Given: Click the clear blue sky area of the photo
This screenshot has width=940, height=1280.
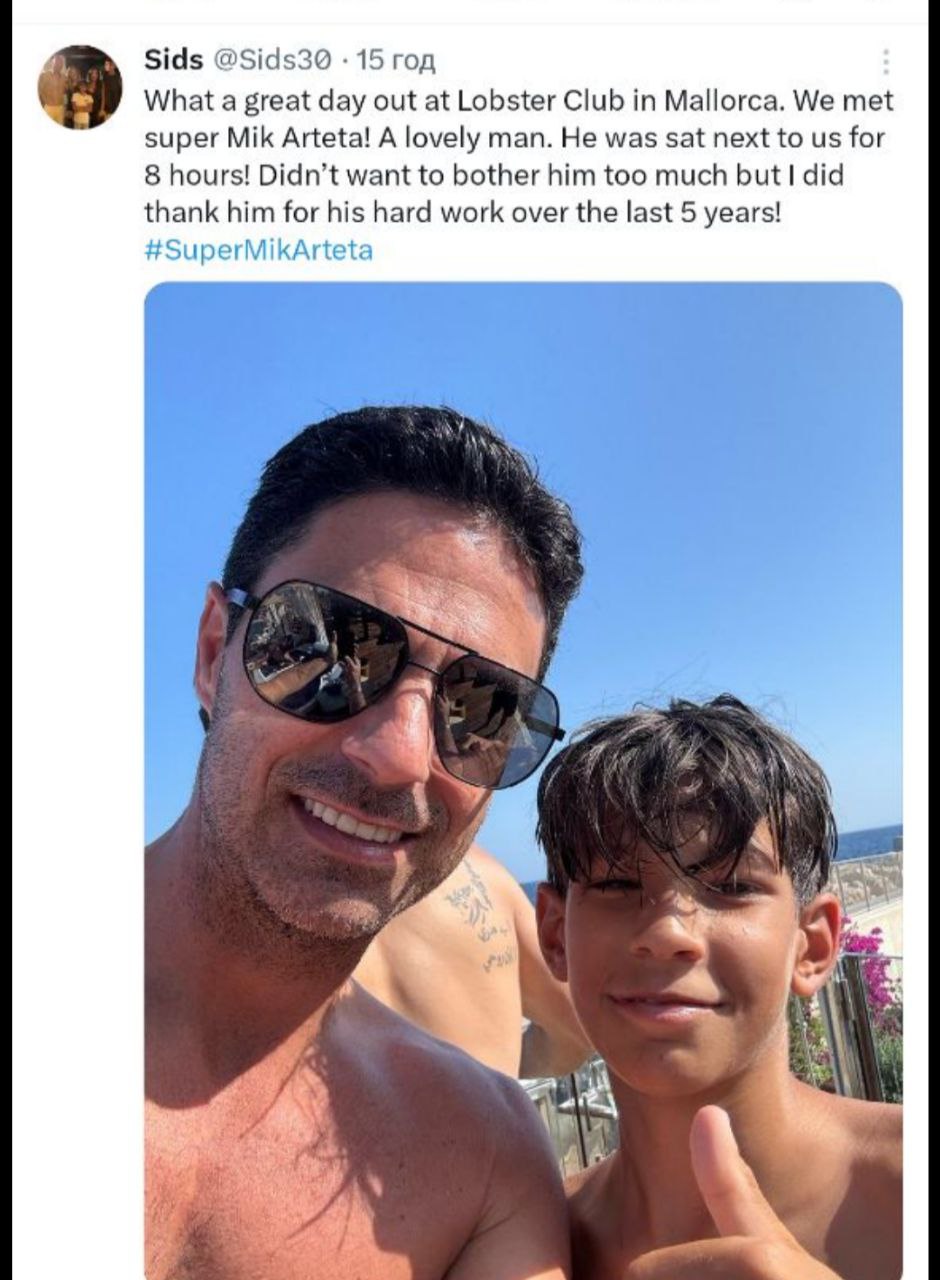Looking at the screenshot, I should [700, 450].
